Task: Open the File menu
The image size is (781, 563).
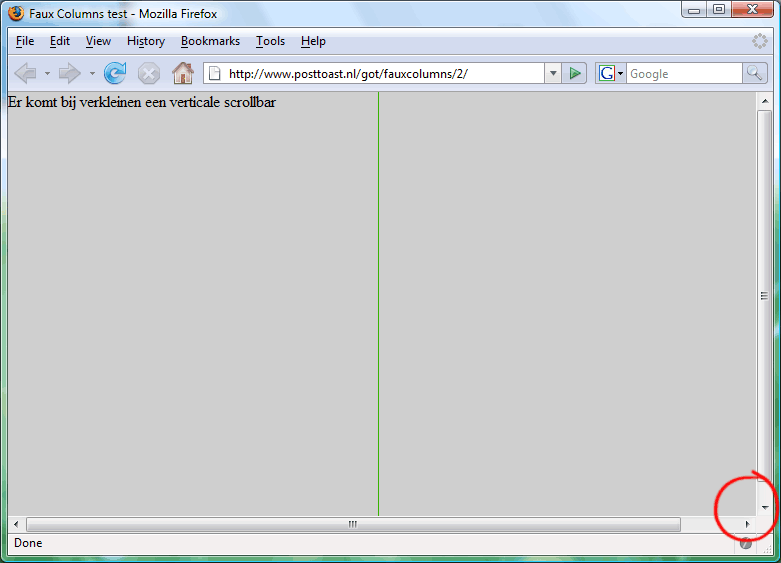Action: [x=25, y=41]
